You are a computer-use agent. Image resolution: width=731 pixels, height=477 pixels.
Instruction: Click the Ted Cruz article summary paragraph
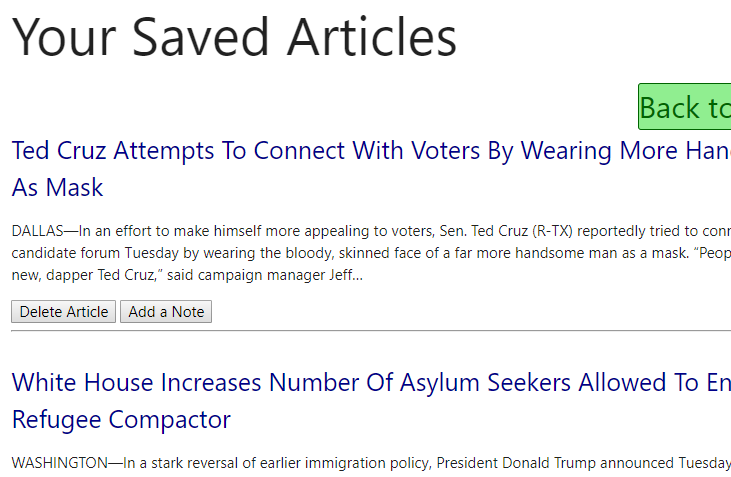click(371, 253)
